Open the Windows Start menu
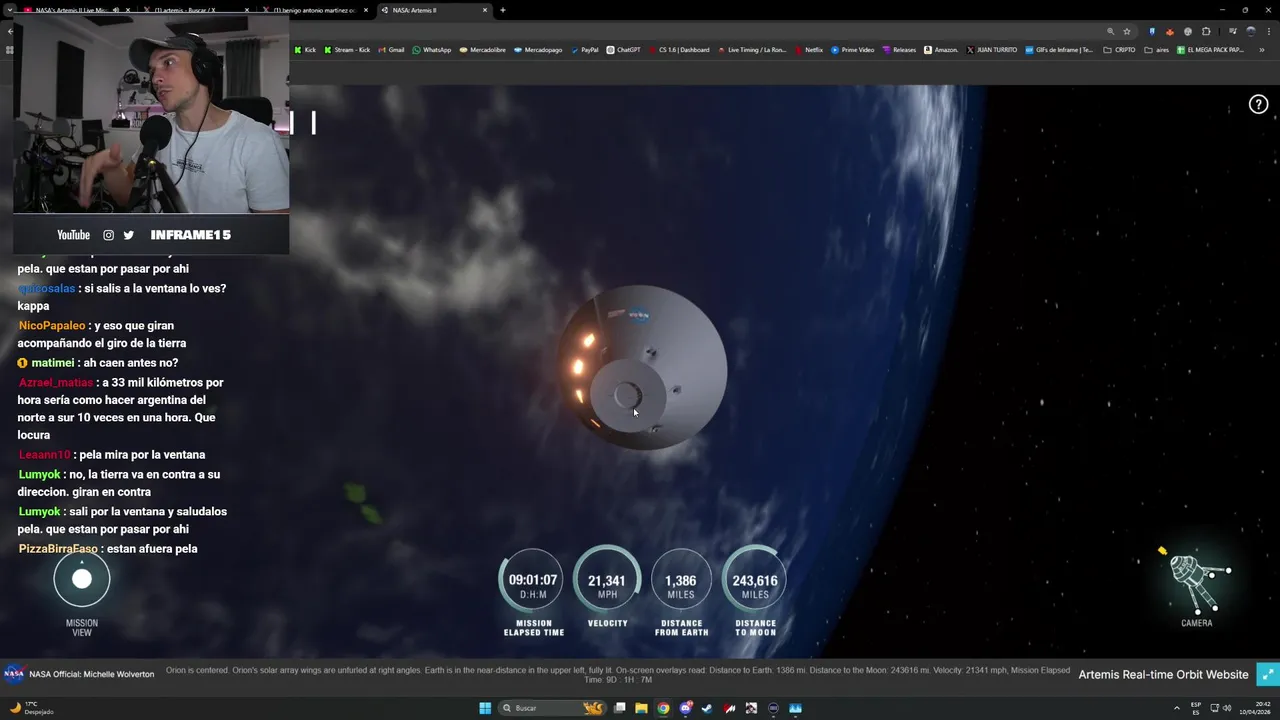 (x=485, y=708)
